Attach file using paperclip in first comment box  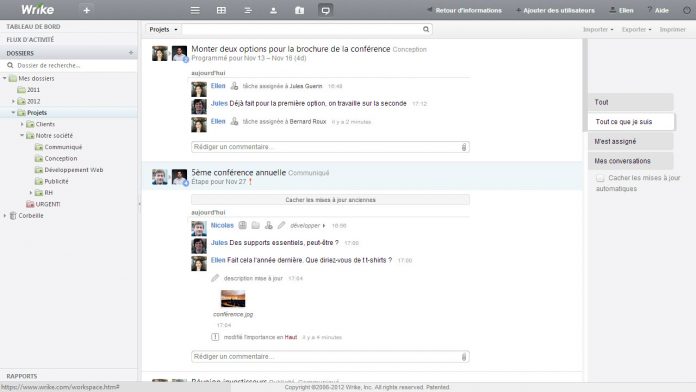pyautogui.click(x=464, y=147)
